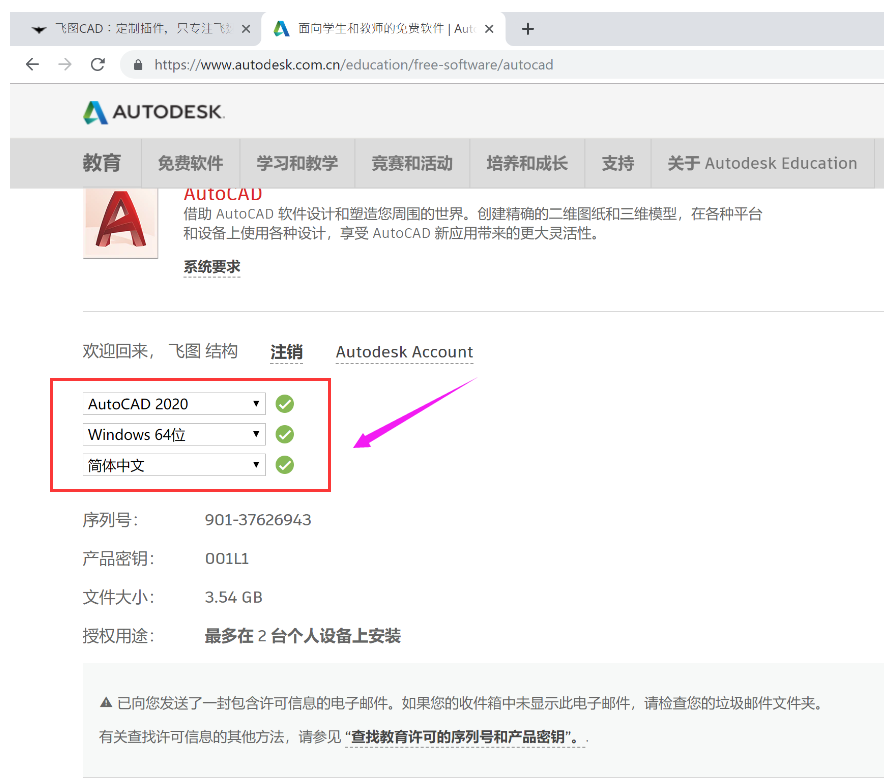Open 关于 Autodesk Education menu
Image resolution: width=884 pixels, height=778 pixels.
point(762,163)
